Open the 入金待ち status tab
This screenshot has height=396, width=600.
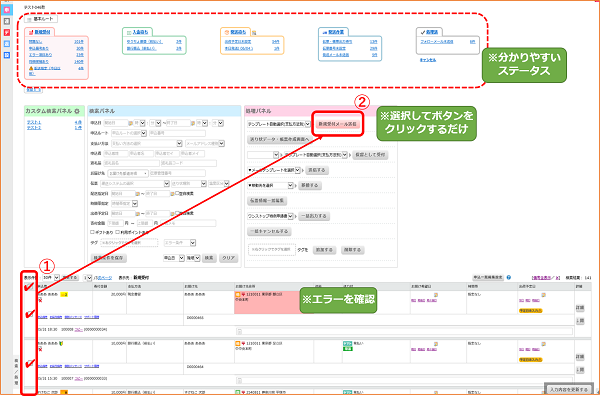point(137,32)
